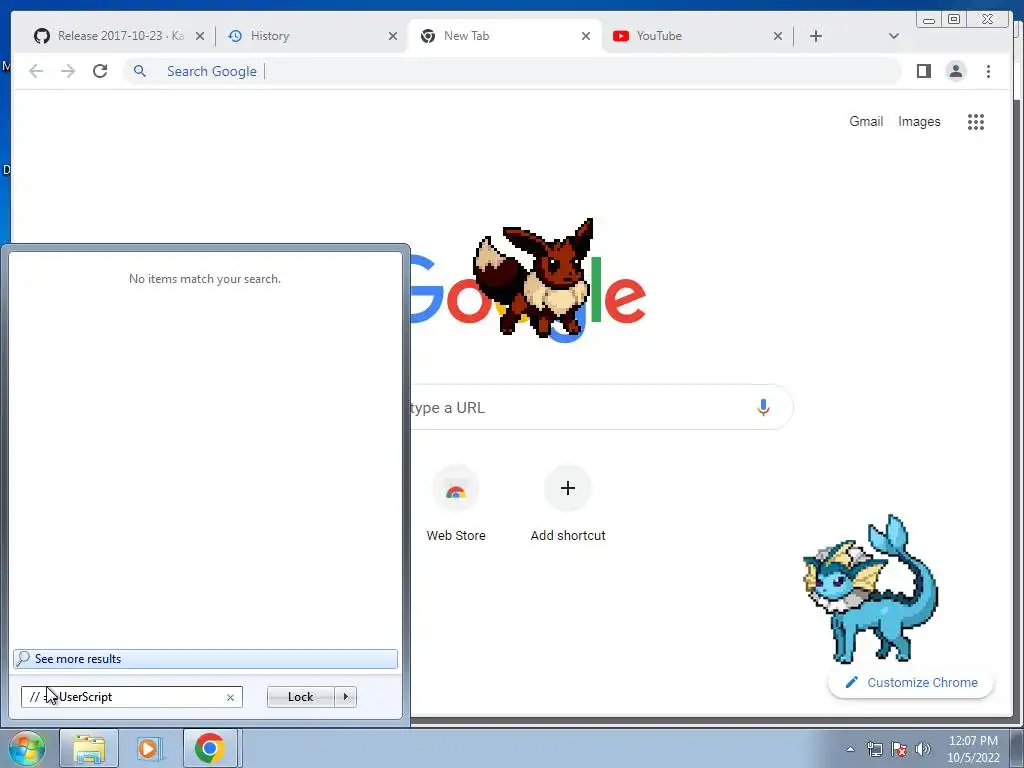The height and width of the screenshot is (768, 1024).
Task: Open the Web Store shortcut
Action: coord(456,504)
